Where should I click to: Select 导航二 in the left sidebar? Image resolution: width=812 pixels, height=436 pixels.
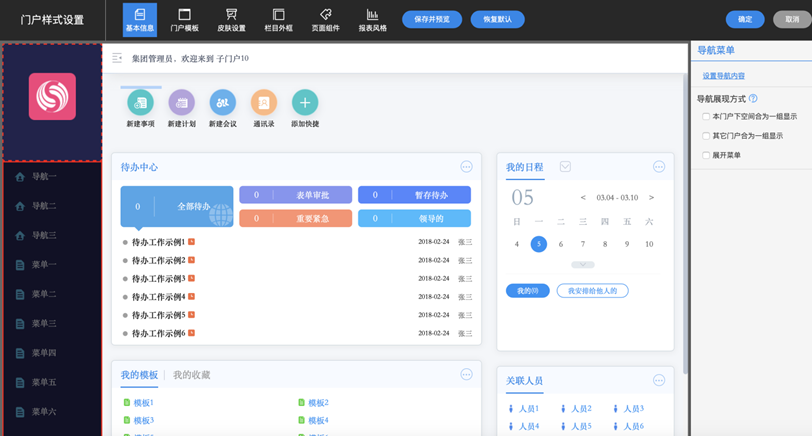tap(44, 206)
